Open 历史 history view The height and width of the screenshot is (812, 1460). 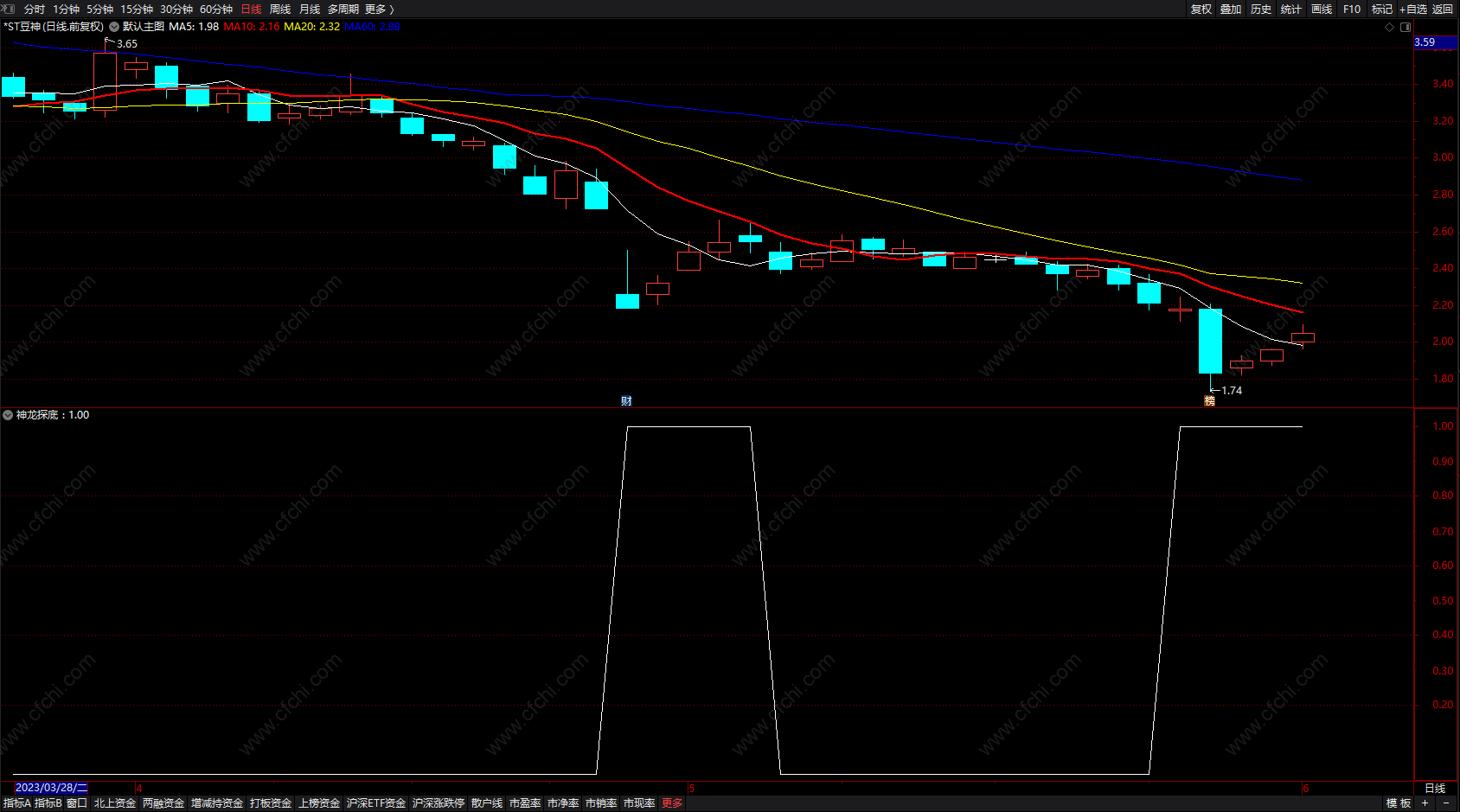1261,10
